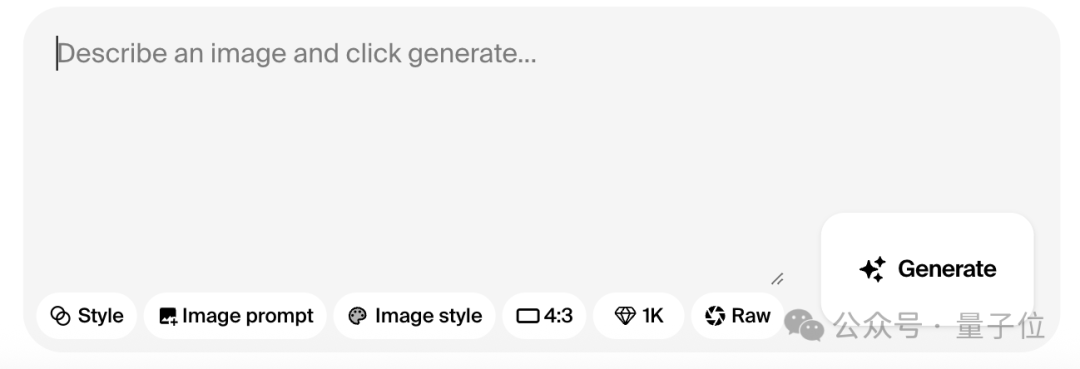1080x369 pixels.
Task: Open the Image style picker
Action: point(415,316)
